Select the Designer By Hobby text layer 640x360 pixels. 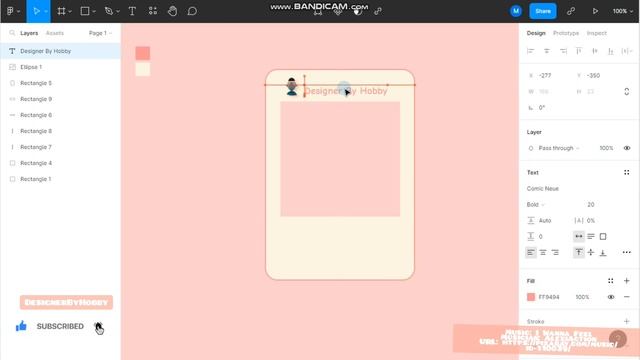point(60,51)
